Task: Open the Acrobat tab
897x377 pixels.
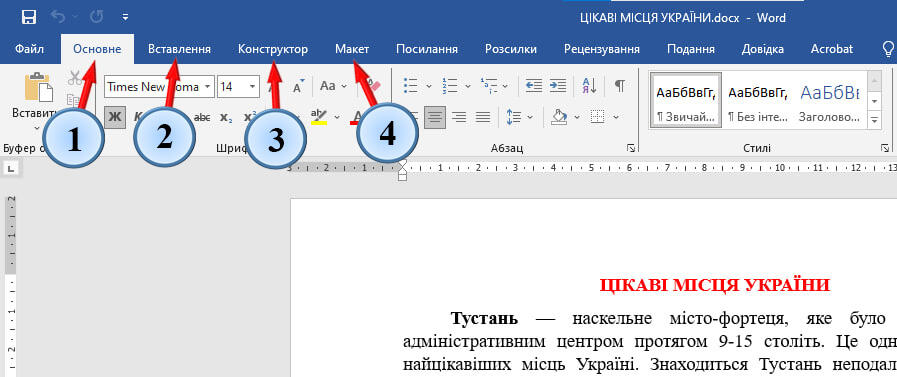Action: point(832,49)
